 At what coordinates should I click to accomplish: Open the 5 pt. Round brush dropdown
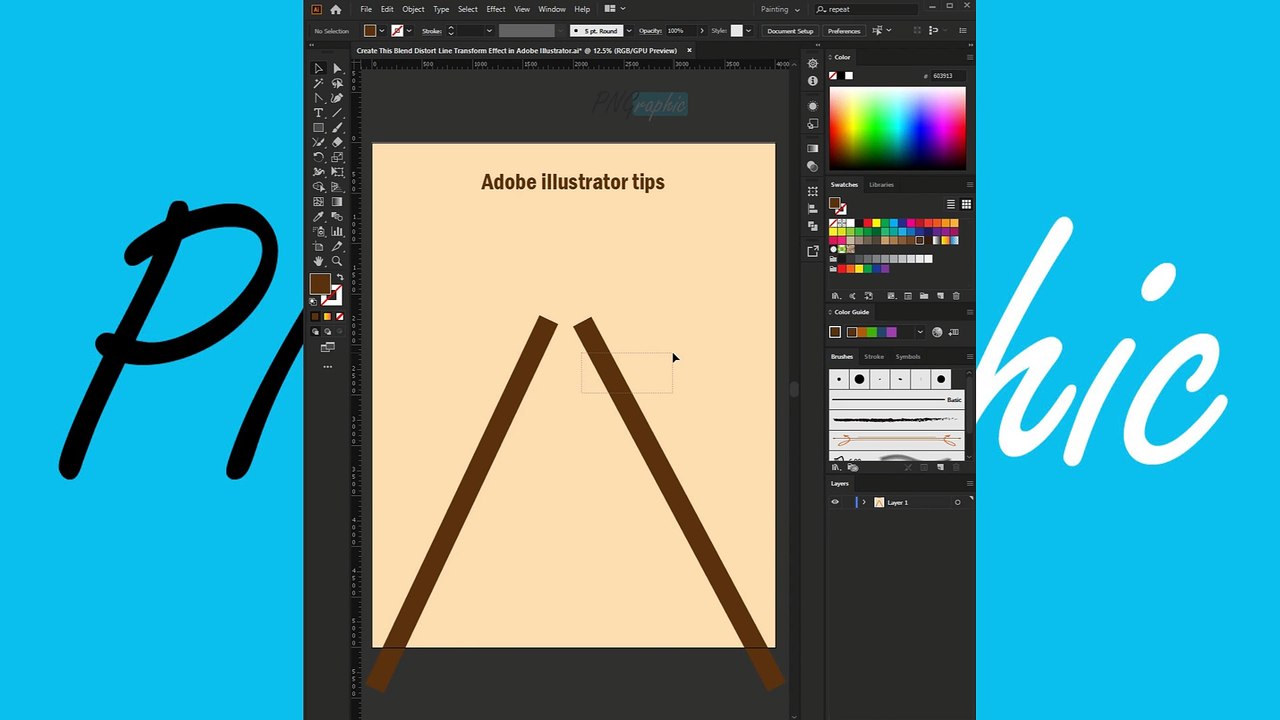[627, 31]
